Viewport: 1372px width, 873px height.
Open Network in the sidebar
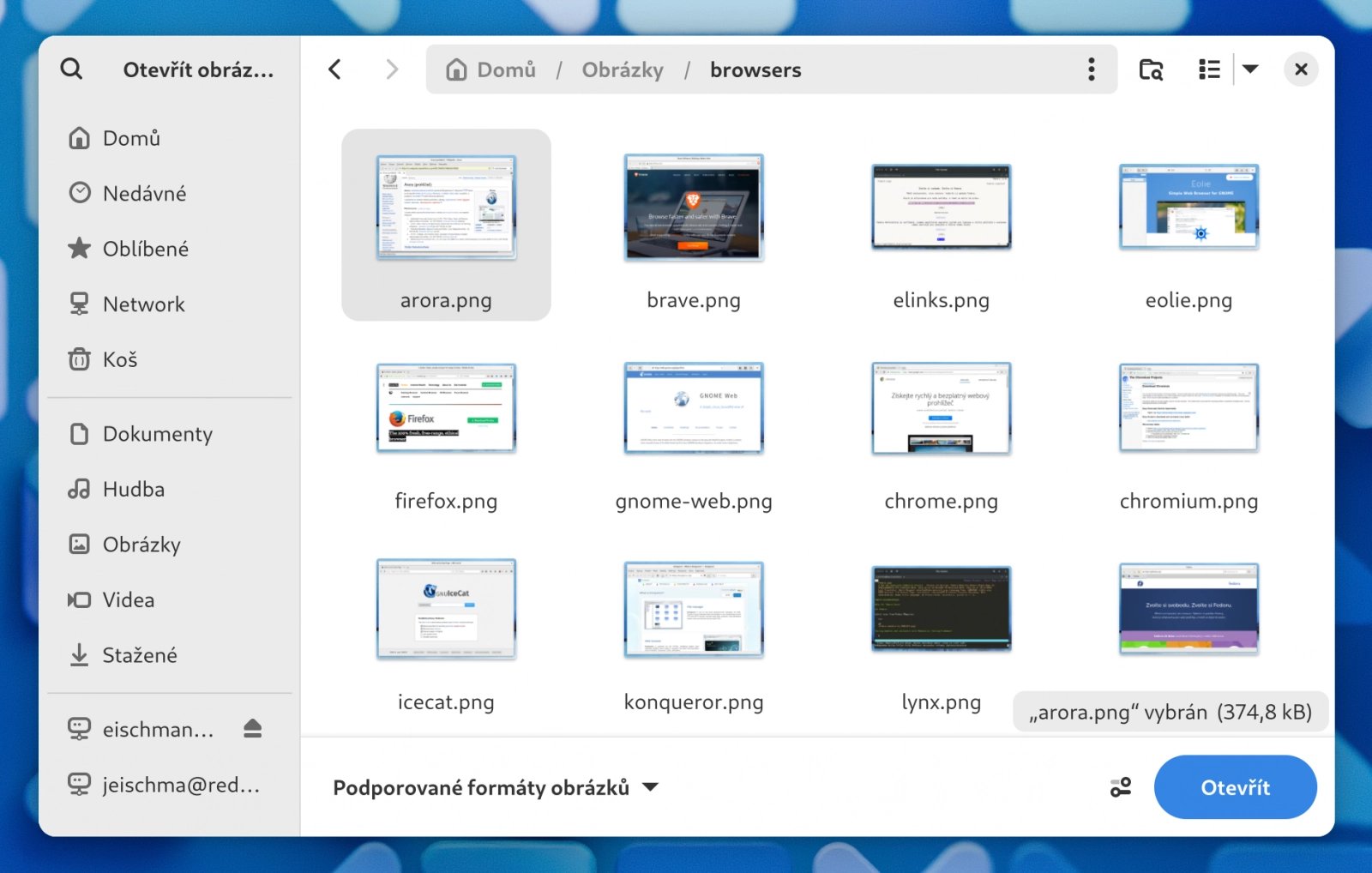169,304
